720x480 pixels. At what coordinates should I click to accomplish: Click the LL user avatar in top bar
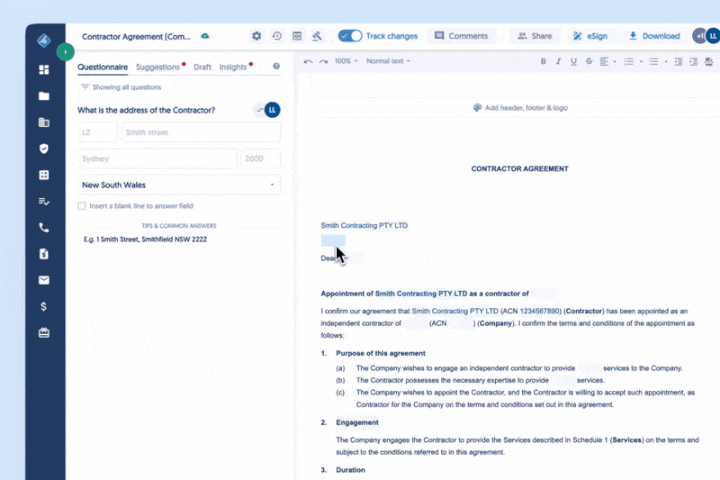pos(714,36)
